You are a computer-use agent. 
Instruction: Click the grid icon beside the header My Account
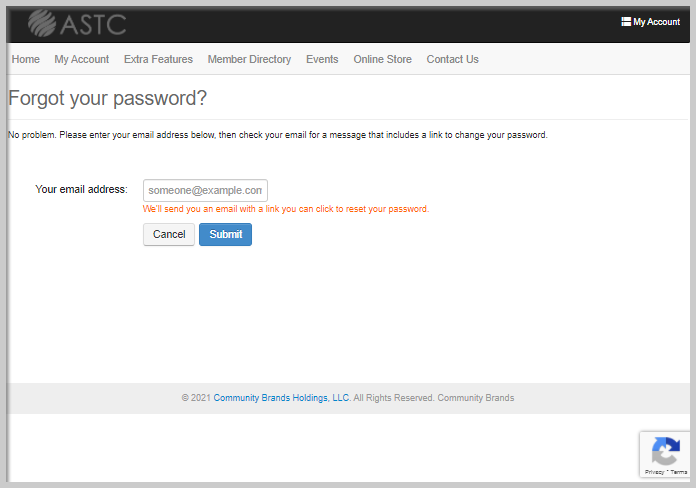coord(626,22)
